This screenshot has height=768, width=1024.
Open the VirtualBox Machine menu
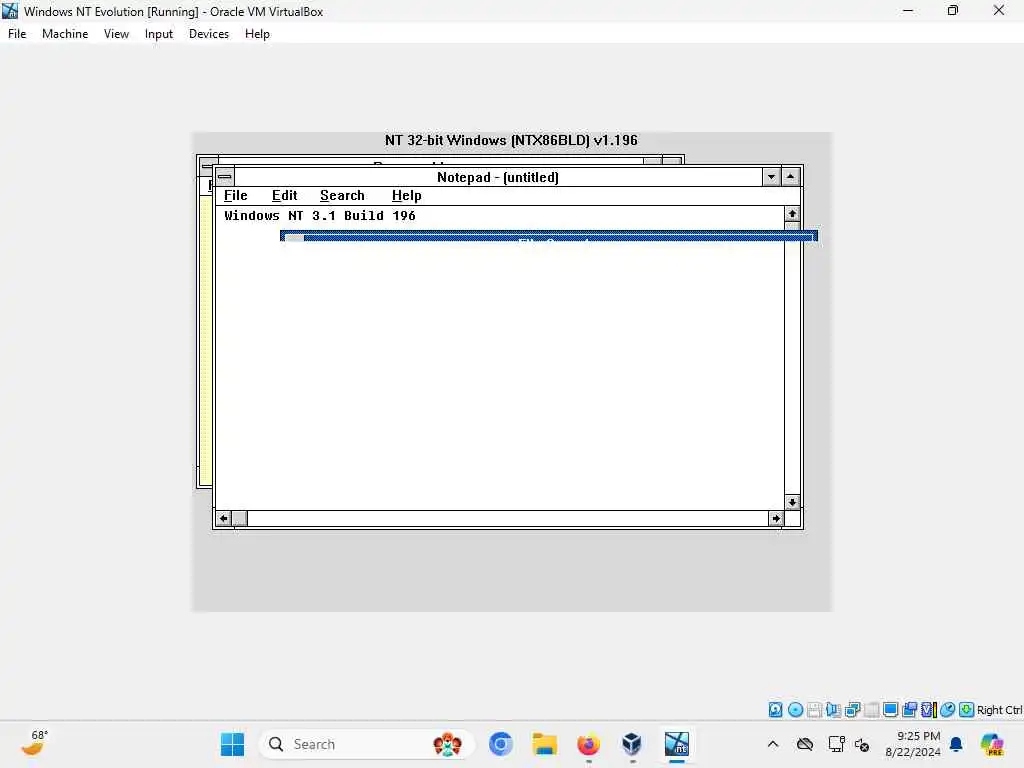65,34
